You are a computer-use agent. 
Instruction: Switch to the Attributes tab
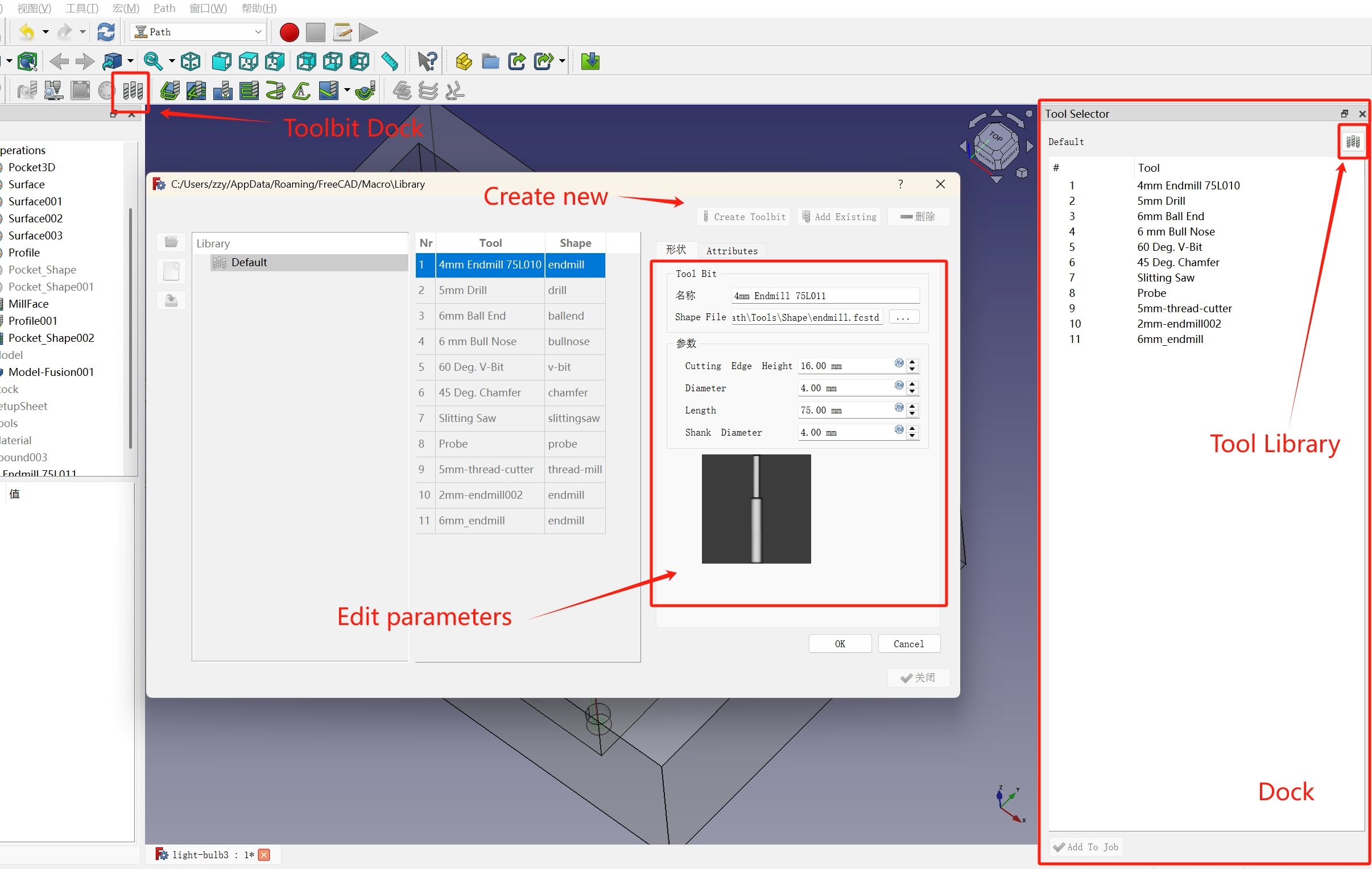pos(732,251)
